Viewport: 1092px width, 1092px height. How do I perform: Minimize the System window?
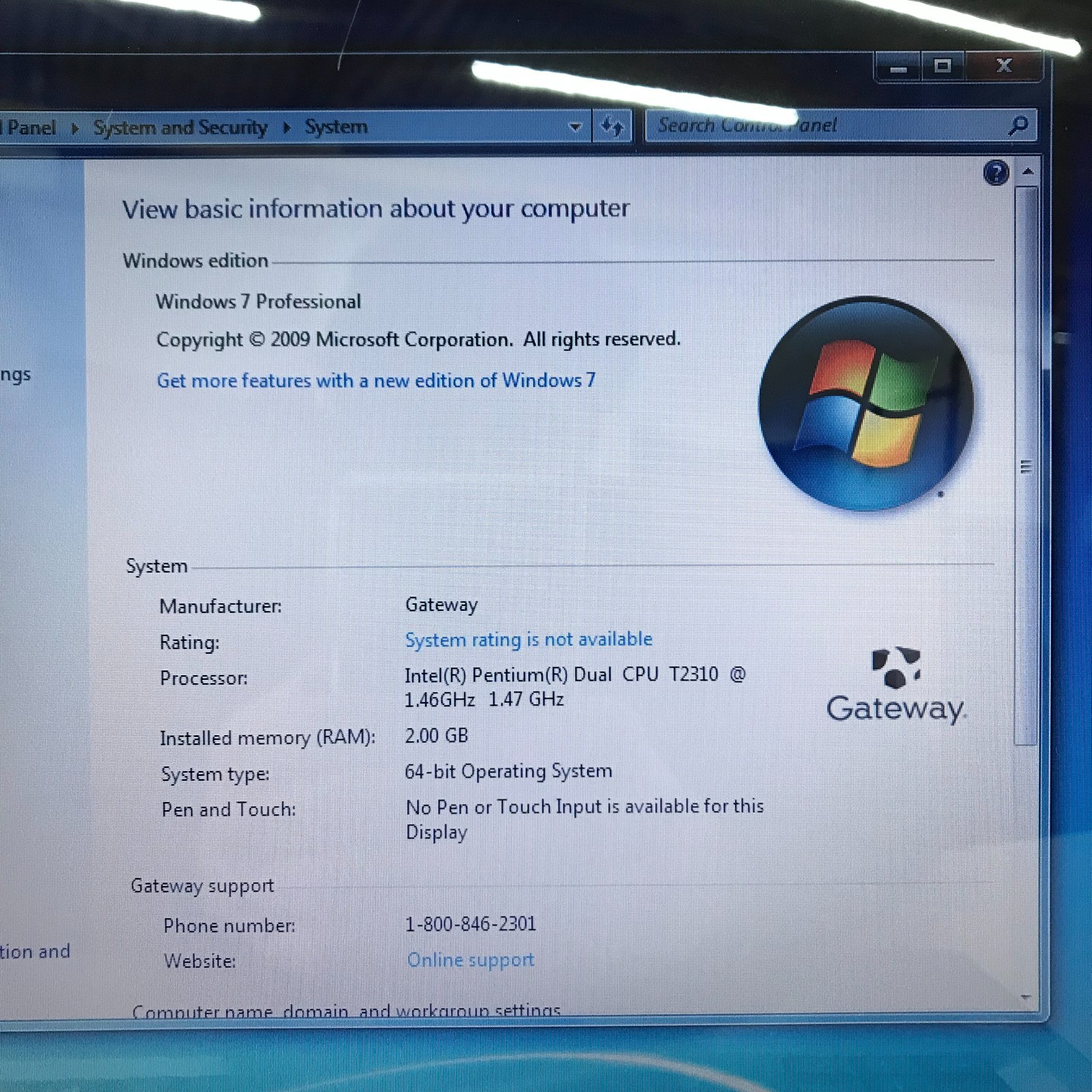click(x=898, y=68)
